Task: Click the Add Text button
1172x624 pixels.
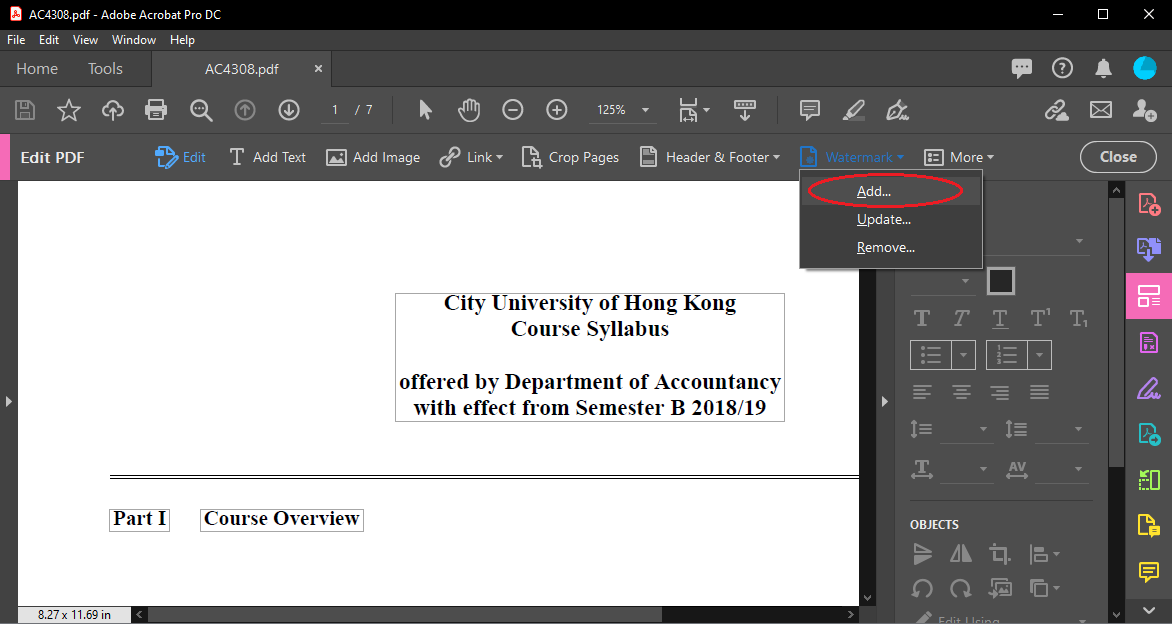Action: pos(267,157)
